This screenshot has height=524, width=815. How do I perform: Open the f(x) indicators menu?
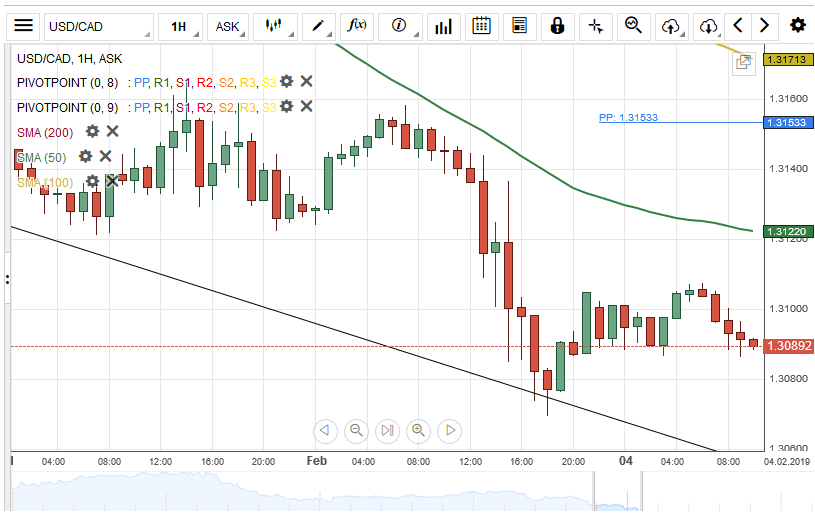coord(356,26)
